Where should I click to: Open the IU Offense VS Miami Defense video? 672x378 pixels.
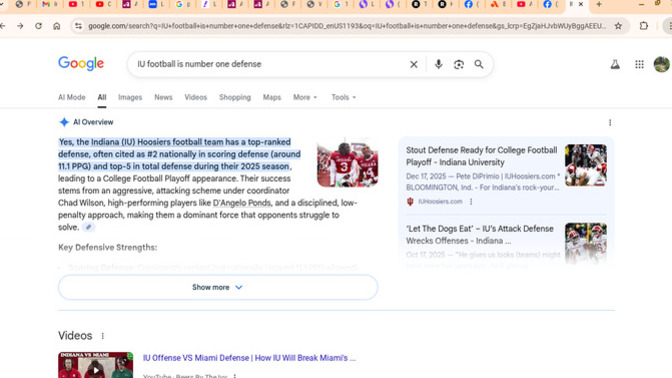coord(249,358)
